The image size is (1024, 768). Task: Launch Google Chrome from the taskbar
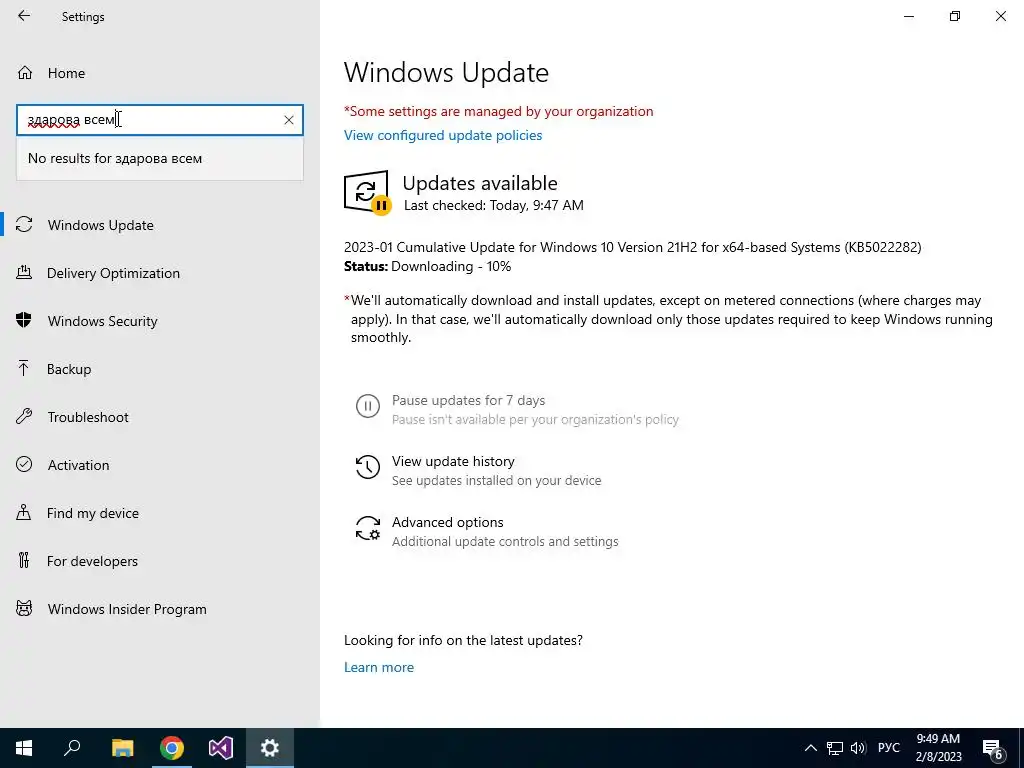click(x=172, y=748)
